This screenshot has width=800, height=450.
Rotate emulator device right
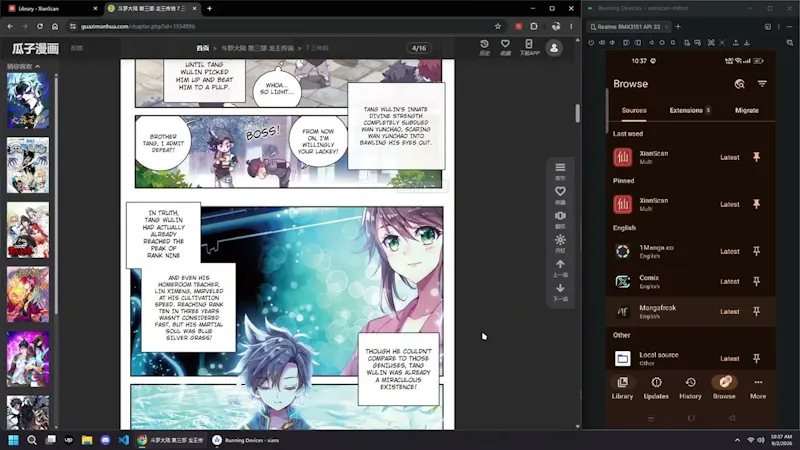tap(638, 43)
